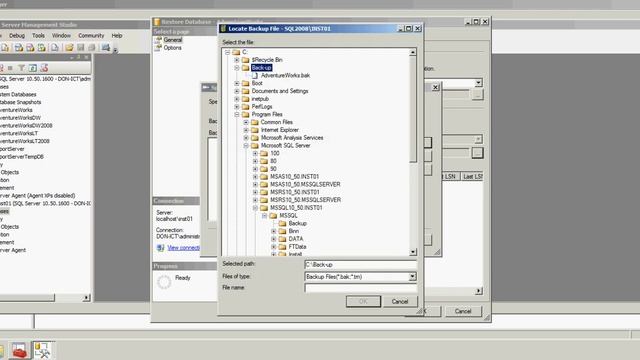The width and height of the screenshot is (640, 360).
Task: Collapse the Back-up folder node
Action: pyautogui.click(x=237, y=68)
